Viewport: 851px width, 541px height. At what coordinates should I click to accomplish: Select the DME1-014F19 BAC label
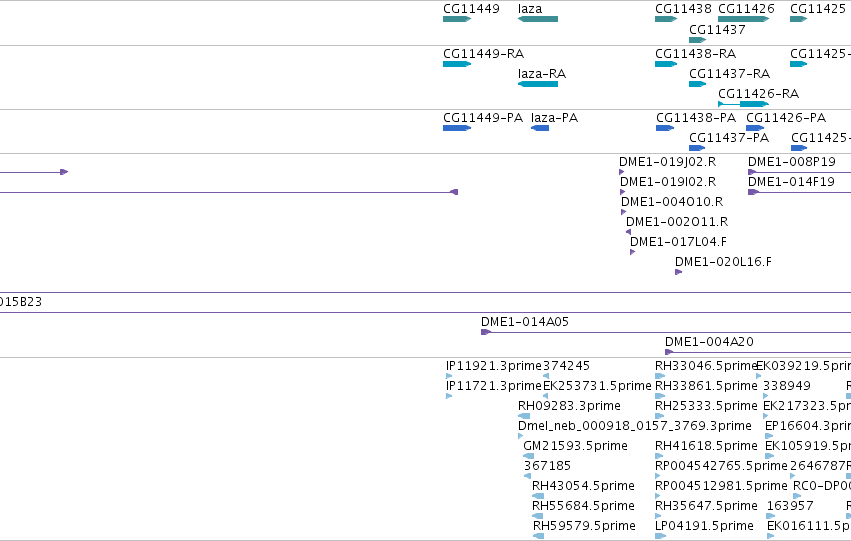[791, 182]
